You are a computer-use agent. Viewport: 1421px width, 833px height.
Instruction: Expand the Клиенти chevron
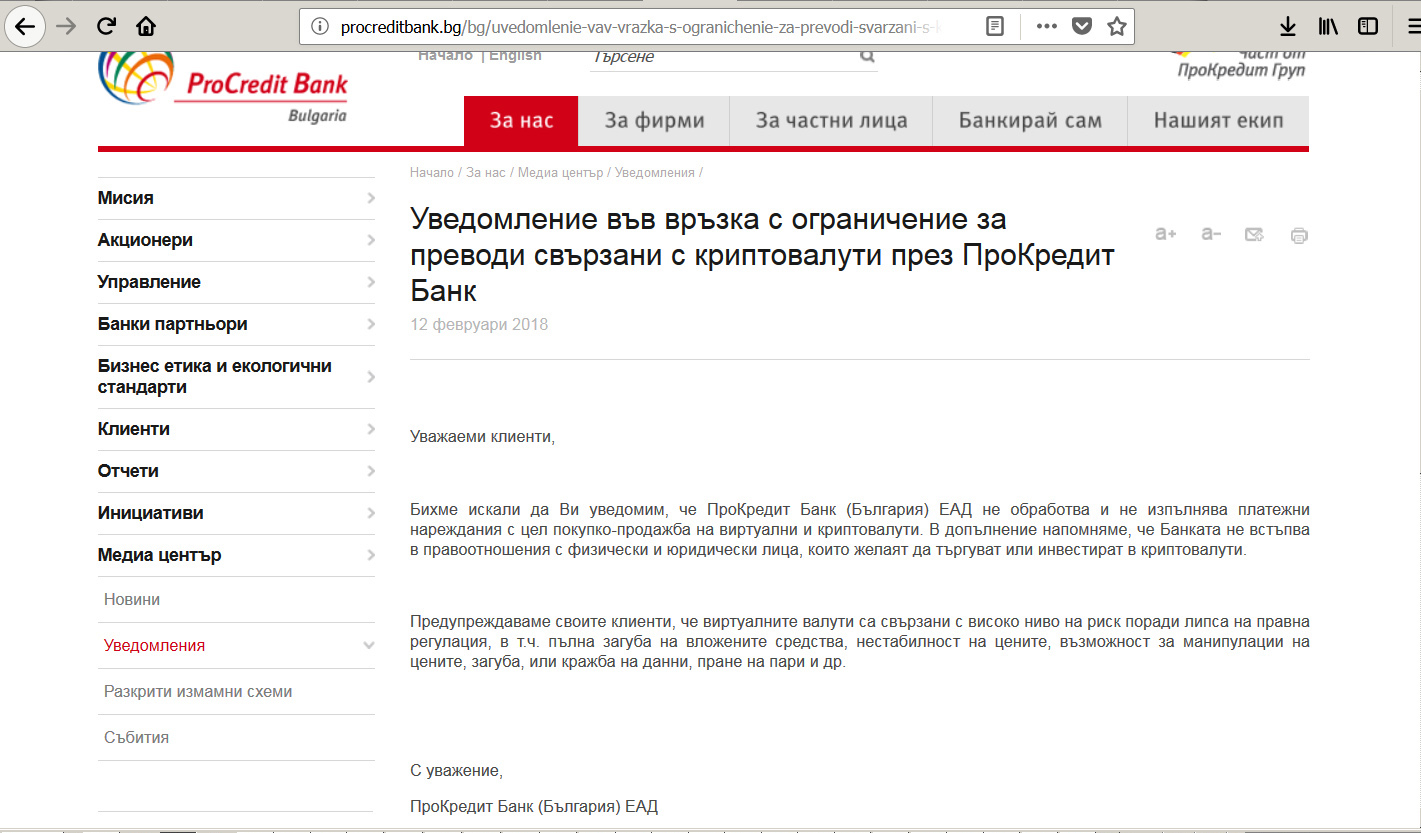(371, 429)
